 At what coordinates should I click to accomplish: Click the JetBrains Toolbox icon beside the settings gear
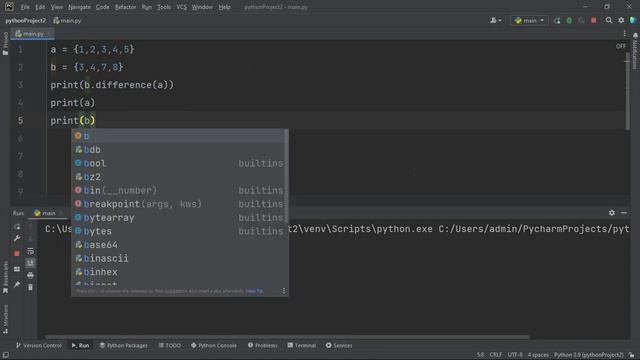[633, 20]
